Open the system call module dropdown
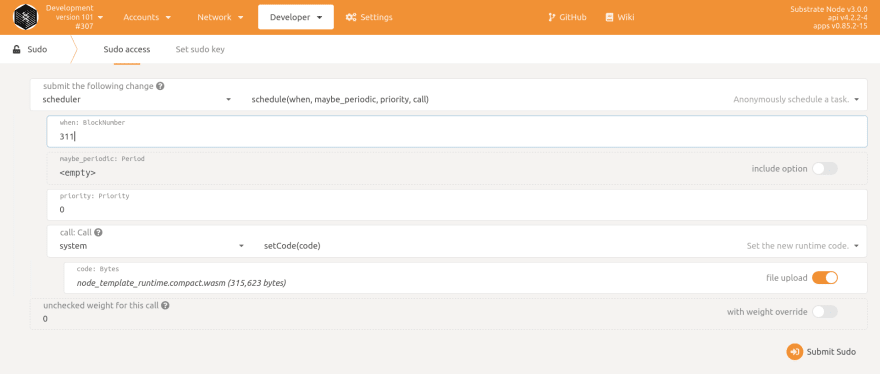The image size is (880, 374). [x=152, y=246]
